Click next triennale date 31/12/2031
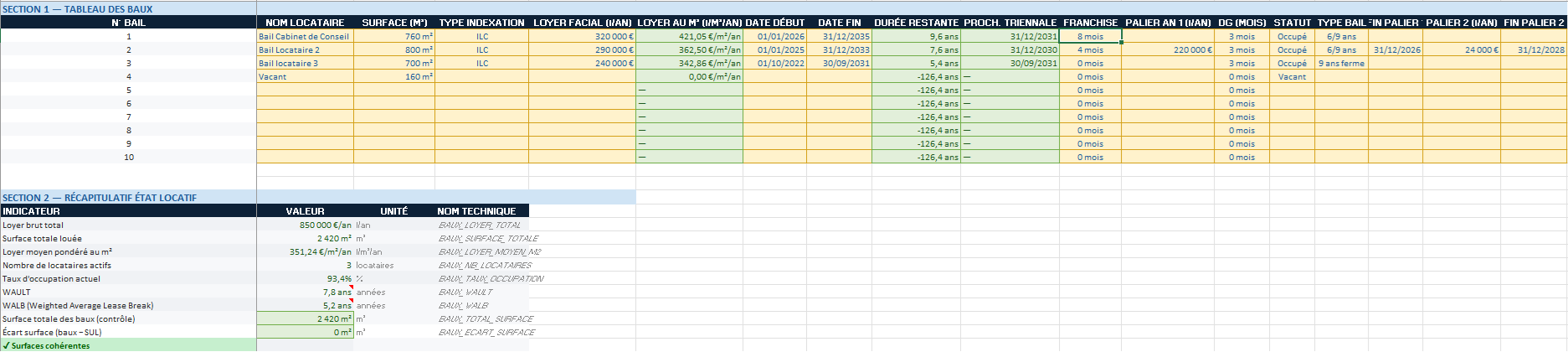This screenshot has height=352, width=1568. click(1010, 36)
